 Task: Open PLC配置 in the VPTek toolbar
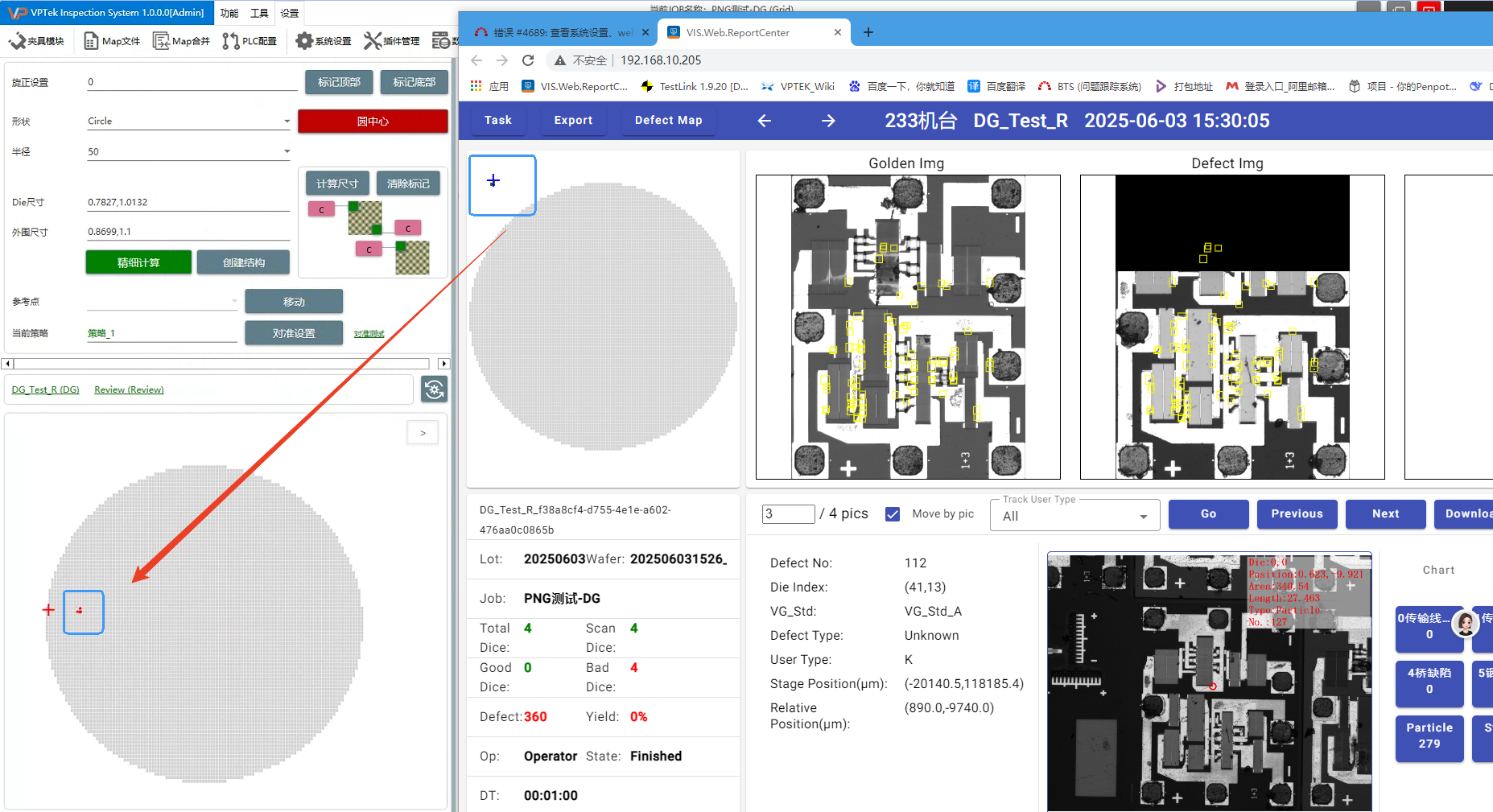click(250, 41)
